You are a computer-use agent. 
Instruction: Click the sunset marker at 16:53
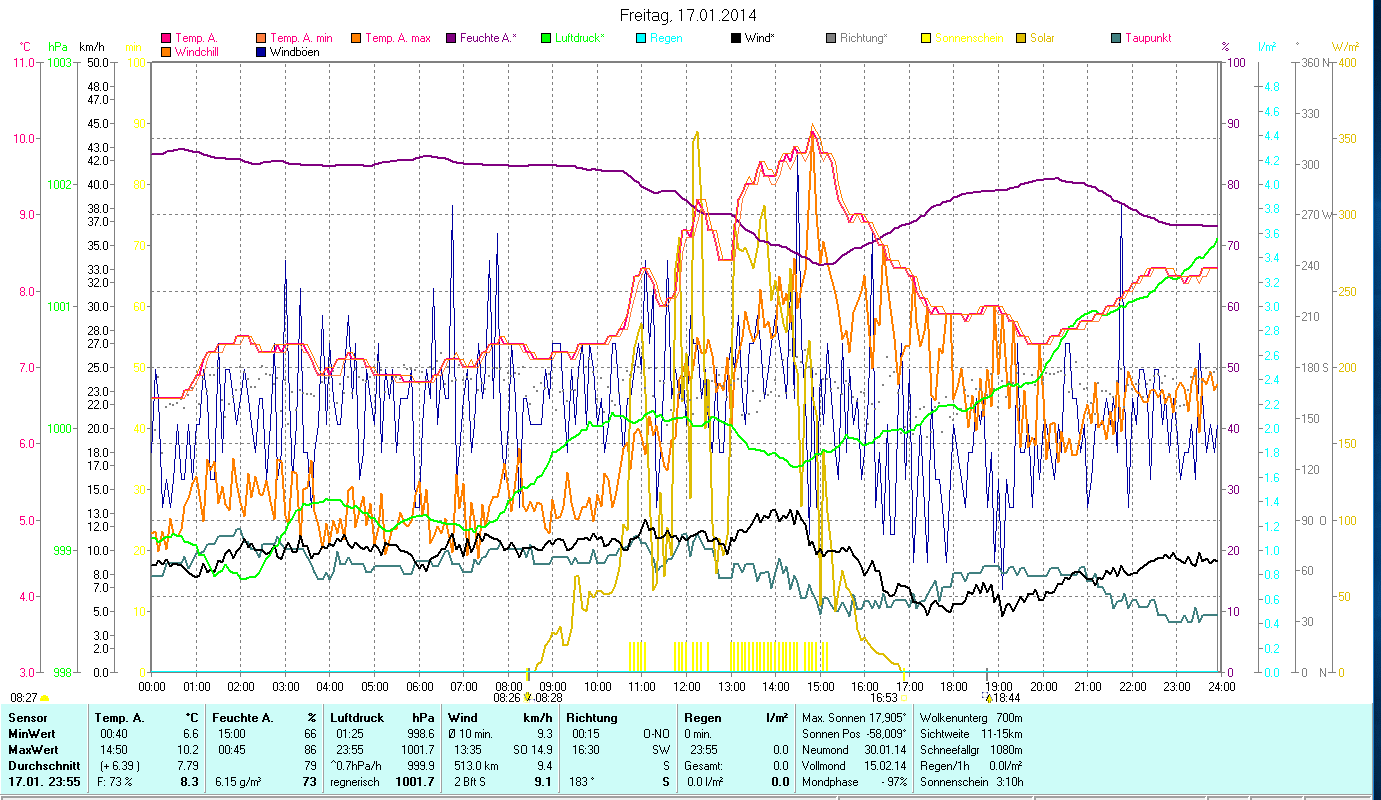point(904,698)
